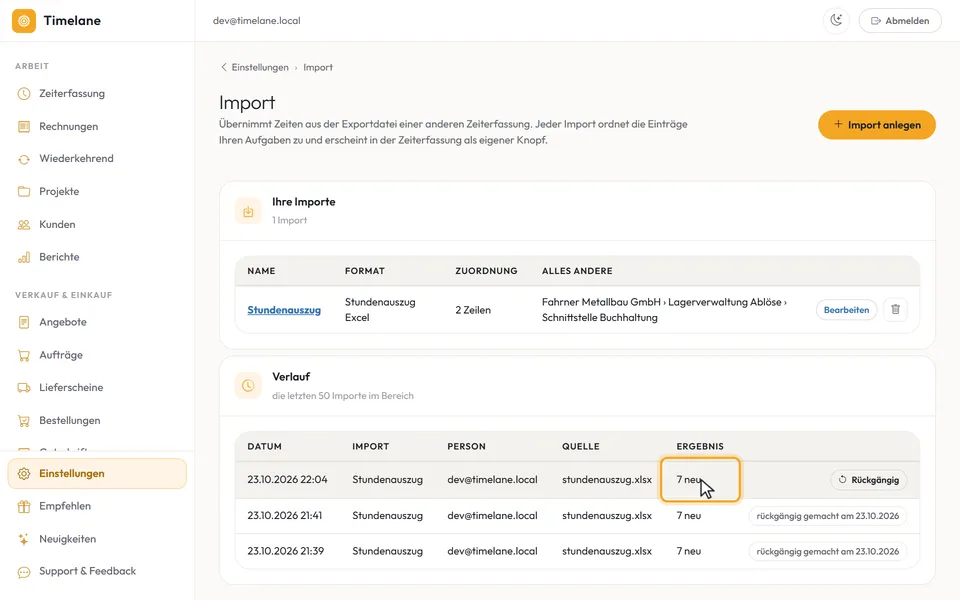960x600 pixels.
Task: Open the Aufträge cart icon
Action: 24,355
